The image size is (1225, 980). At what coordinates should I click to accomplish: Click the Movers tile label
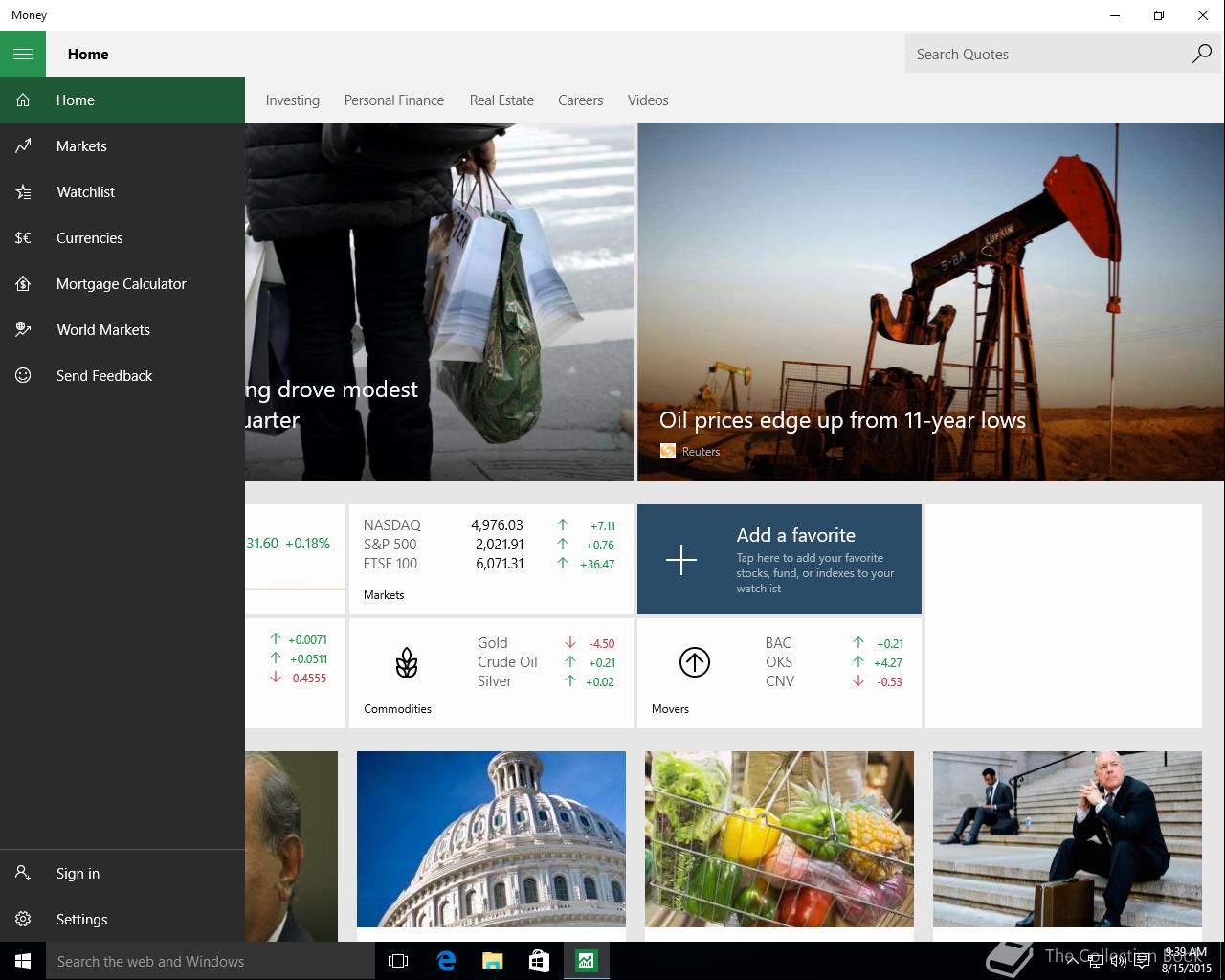tap(670, 708)
